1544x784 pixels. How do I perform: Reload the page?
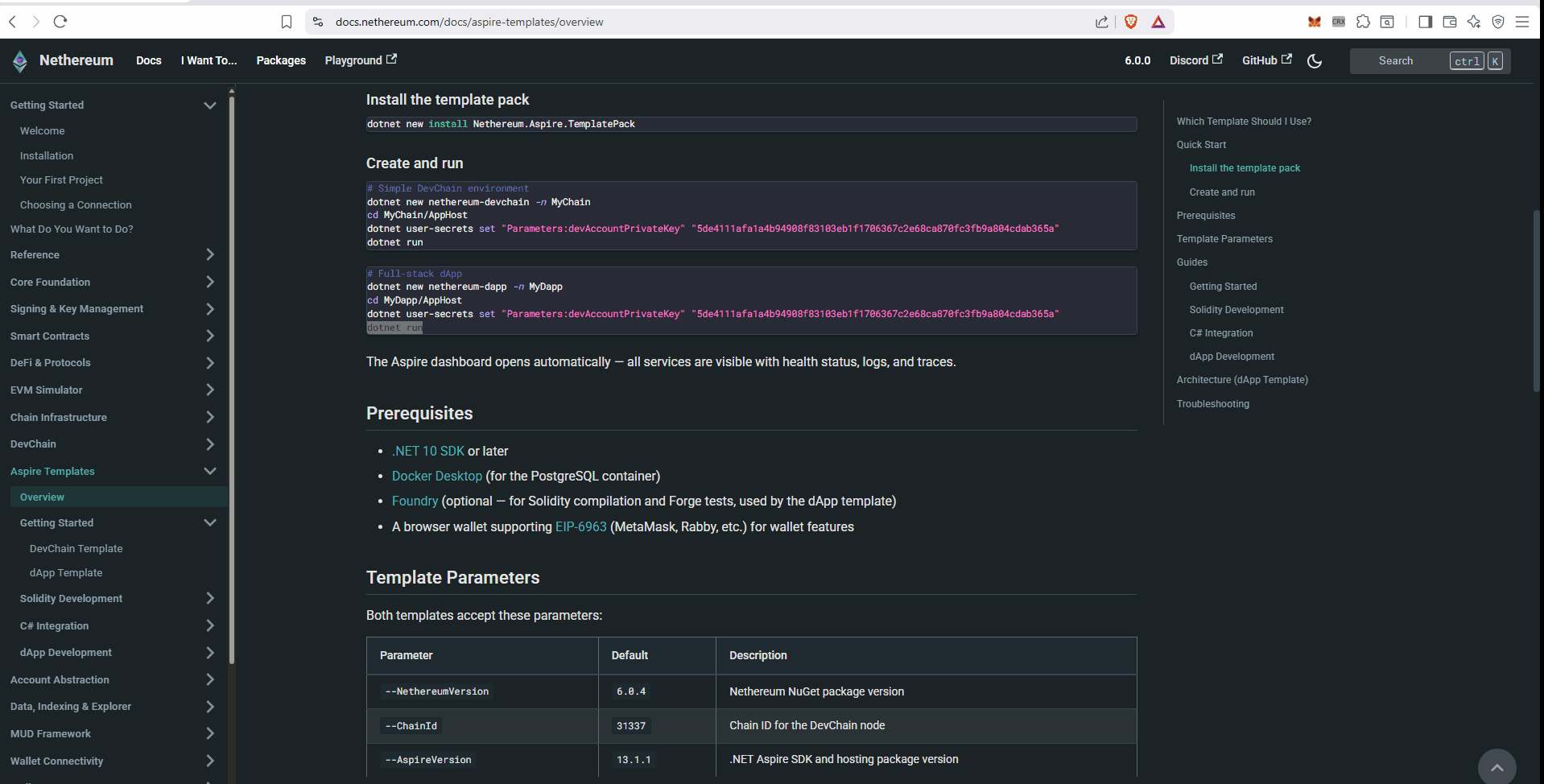pos(60,22)
